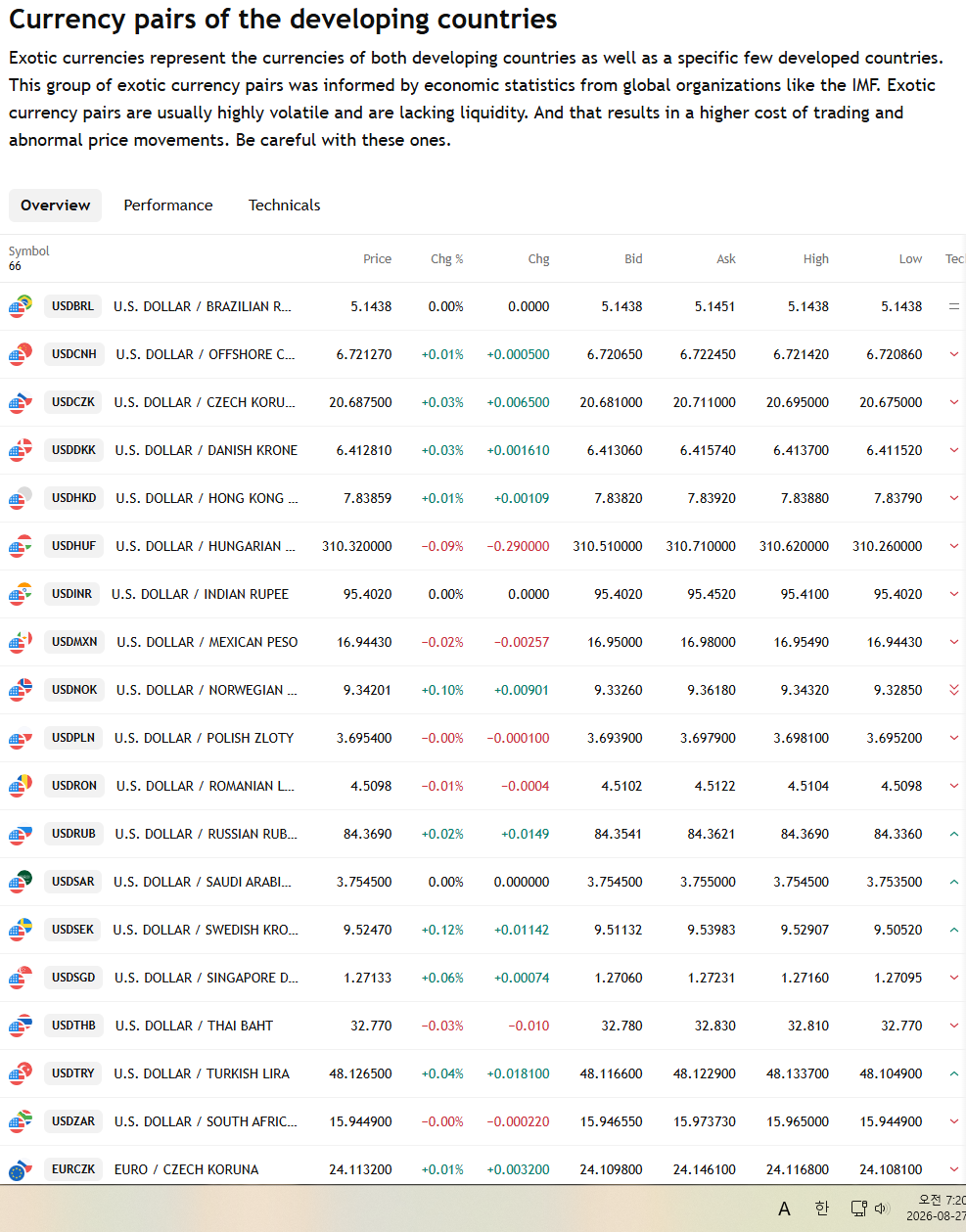Click the USDRON flag pair icon
This screenshot has width=966, height=1232.
coord(21,786)
